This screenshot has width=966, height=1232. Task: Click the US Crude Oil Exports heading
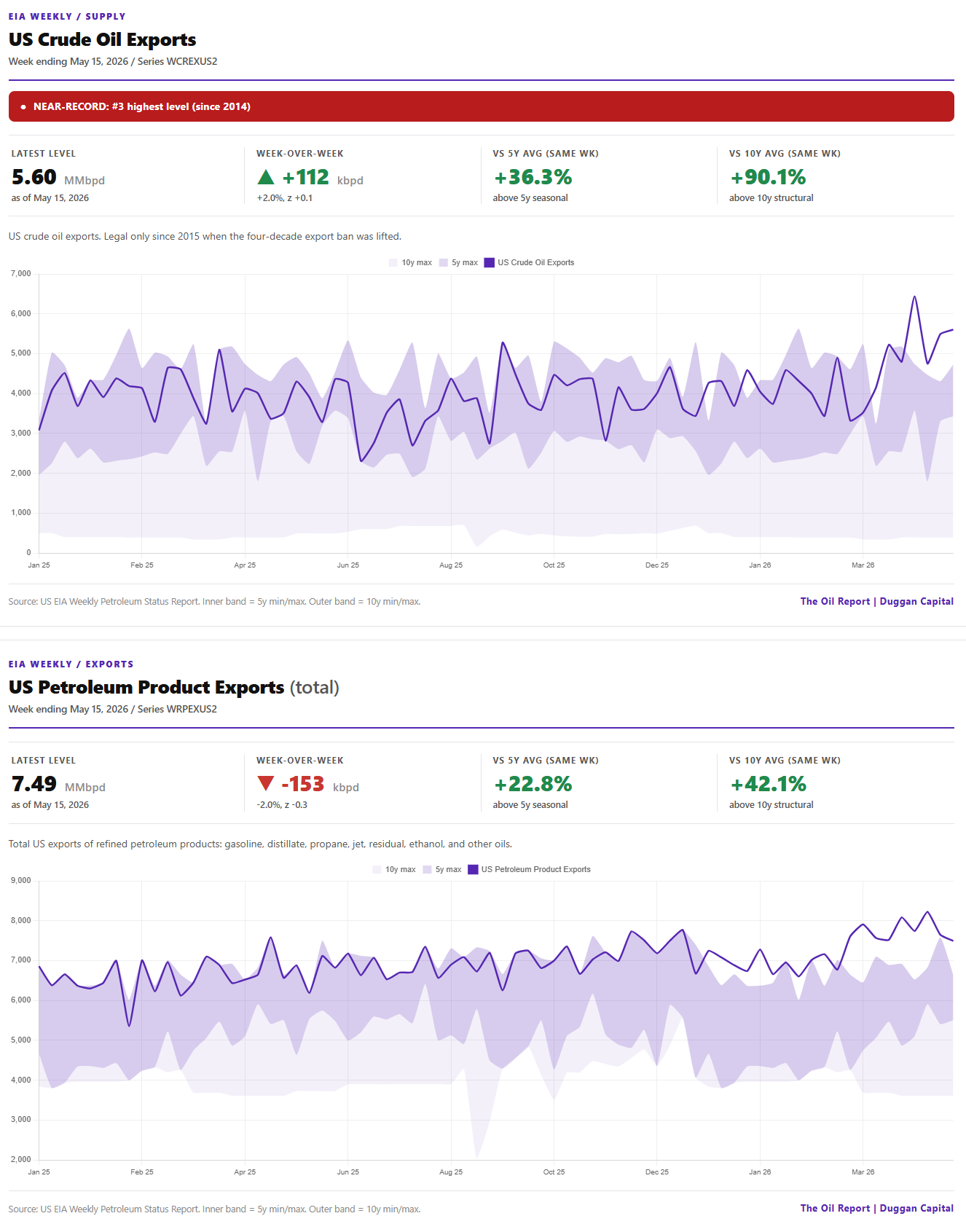pyautogui.click(x=103, y=39)
